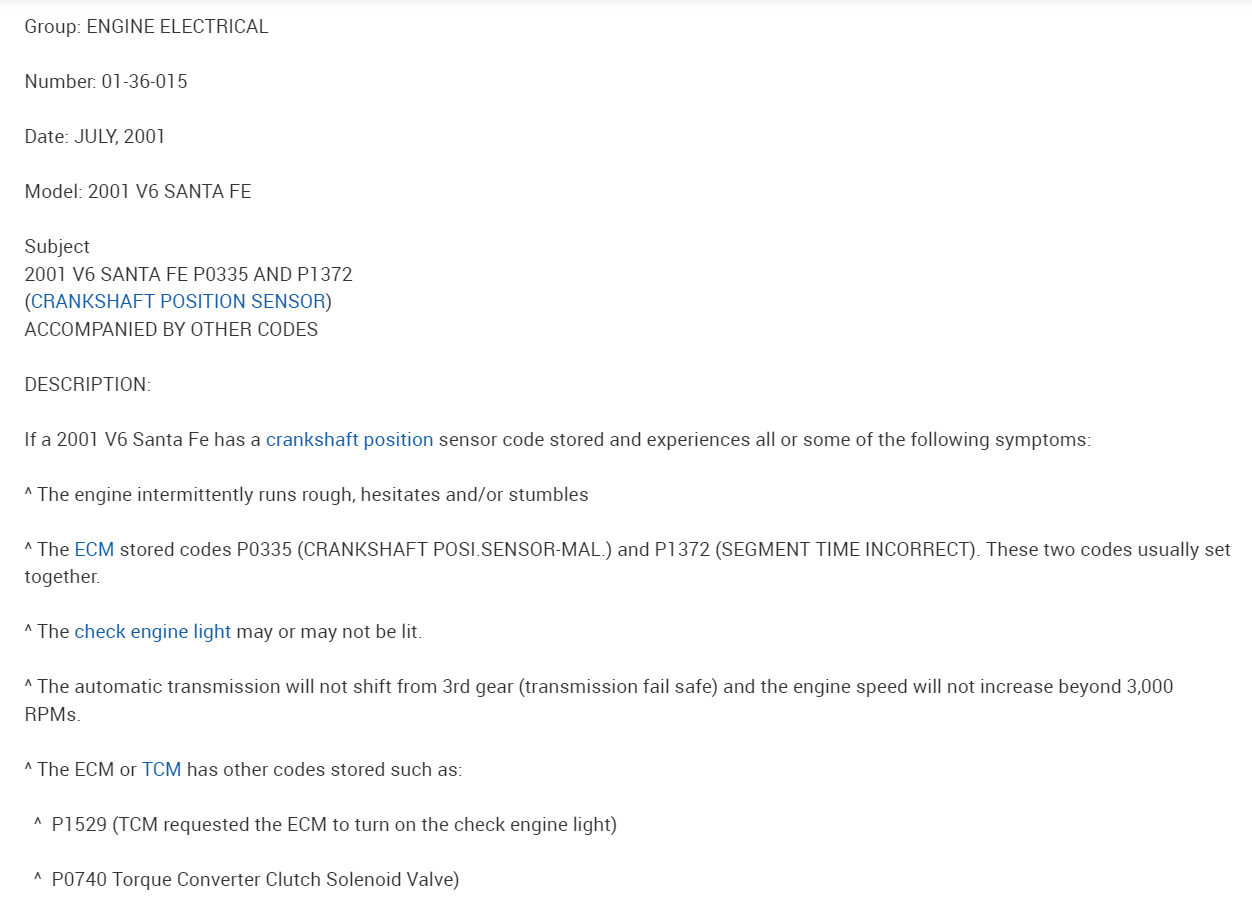Viewport: 1252px width, 907px height.
Task: Open the "check engine light" link
Action: pos(152,632)
